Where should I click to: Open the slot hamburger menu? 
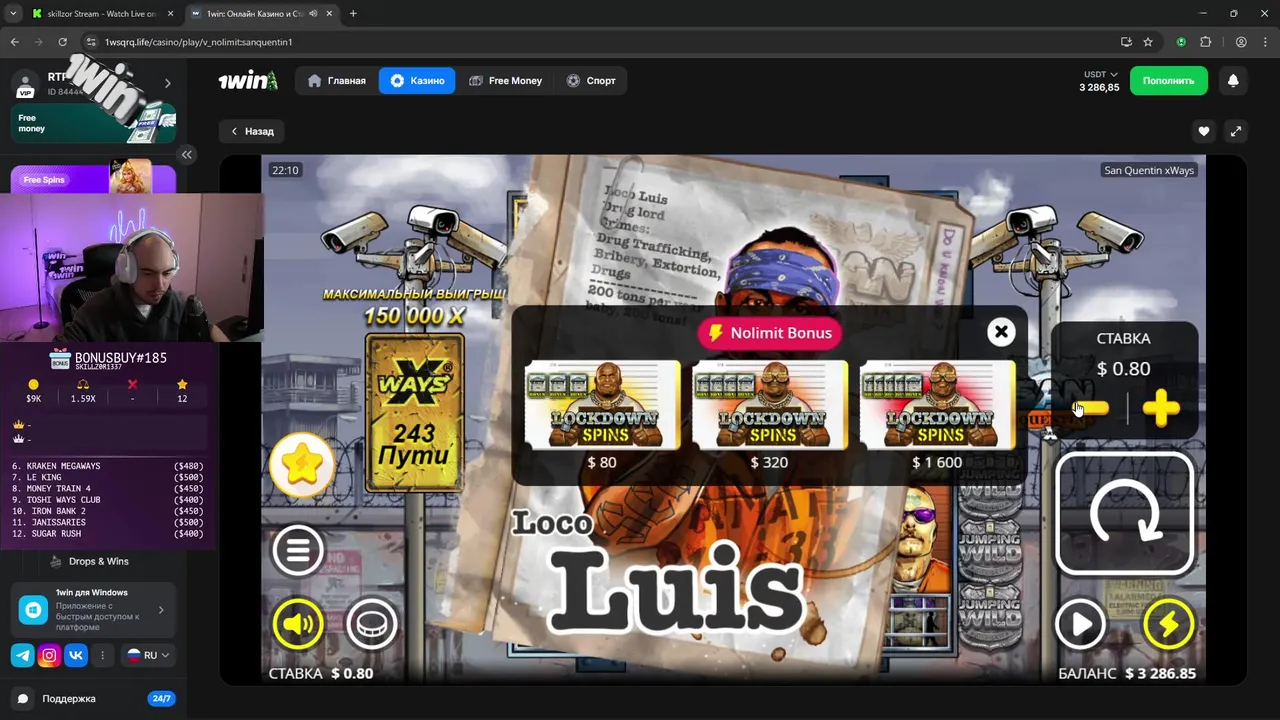(x=298, y=550)
